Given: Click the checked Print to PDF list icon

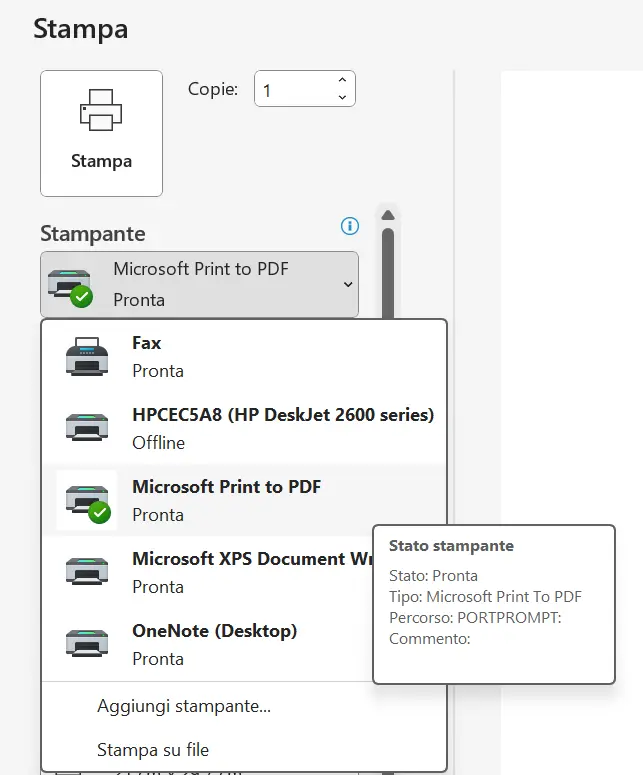Looking at the screenshot, I should (x=87, y=501).
